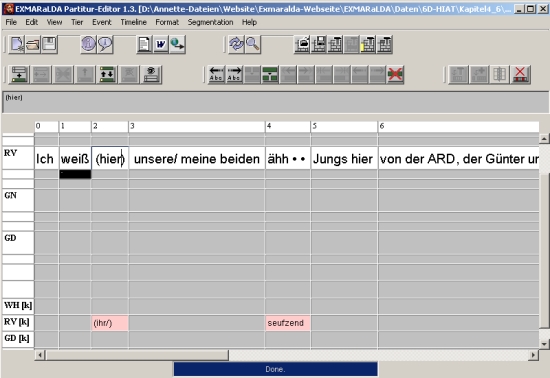Select the 'weiß' event cell
This screenshot has width=550, height=378.
coord(75,158)
